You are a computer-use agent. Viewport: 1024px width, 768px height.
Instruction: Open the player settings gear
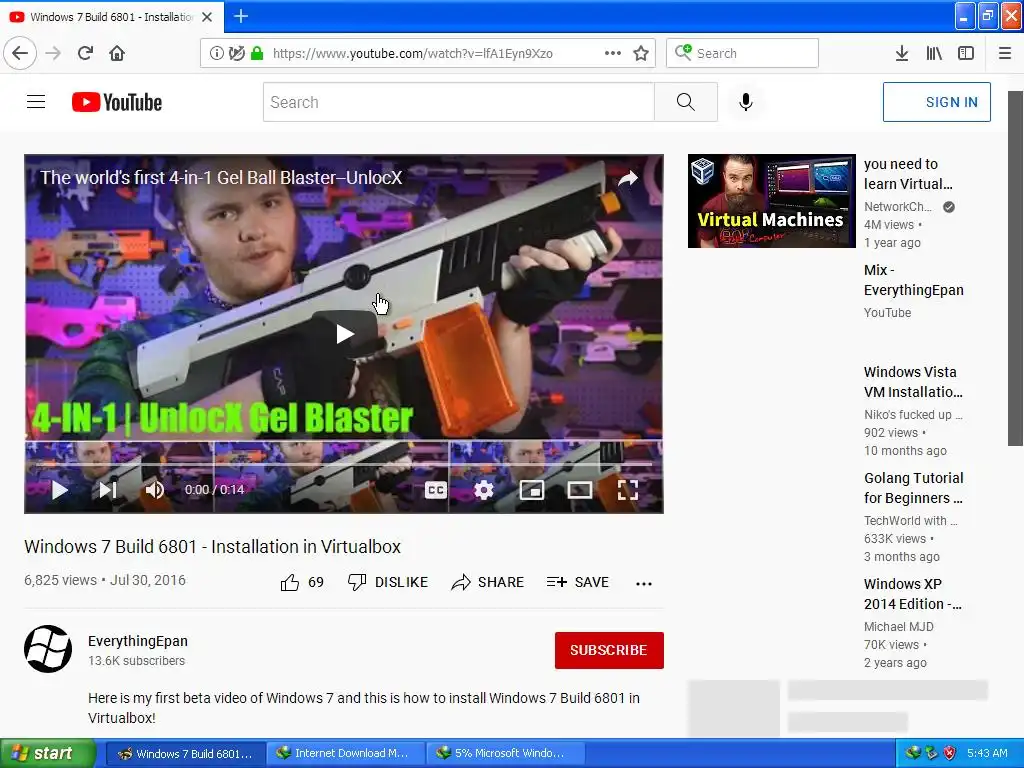click(x=484, y=490)
